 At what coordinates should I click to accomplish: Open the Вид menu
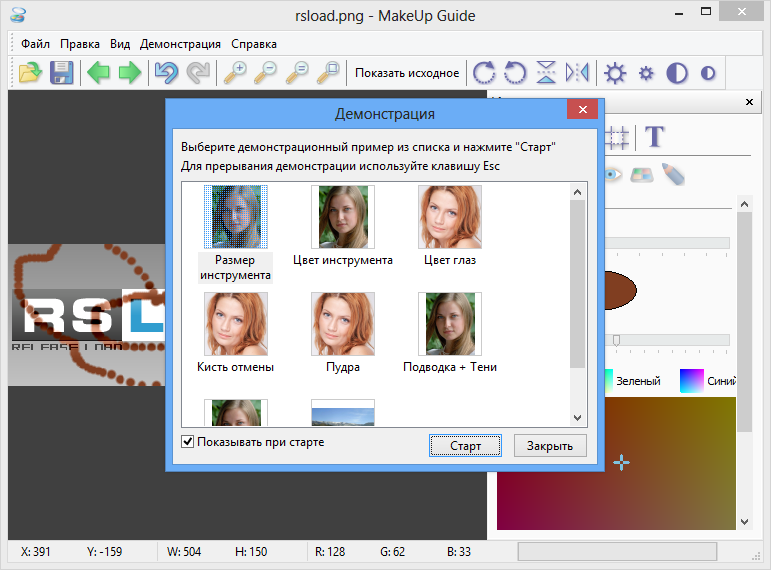click(x=120, y=44)
